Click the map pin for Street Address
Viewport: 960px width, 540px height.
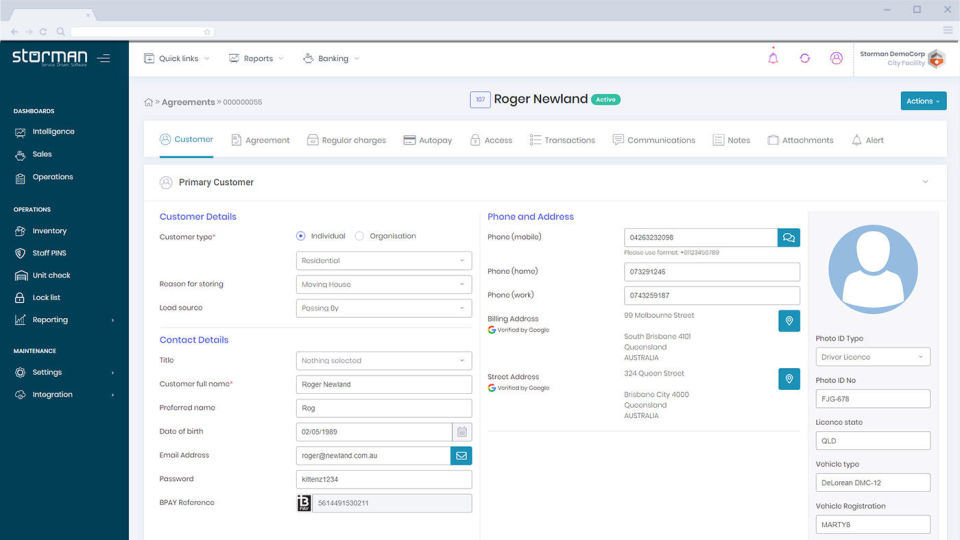(x=789, y=379)
